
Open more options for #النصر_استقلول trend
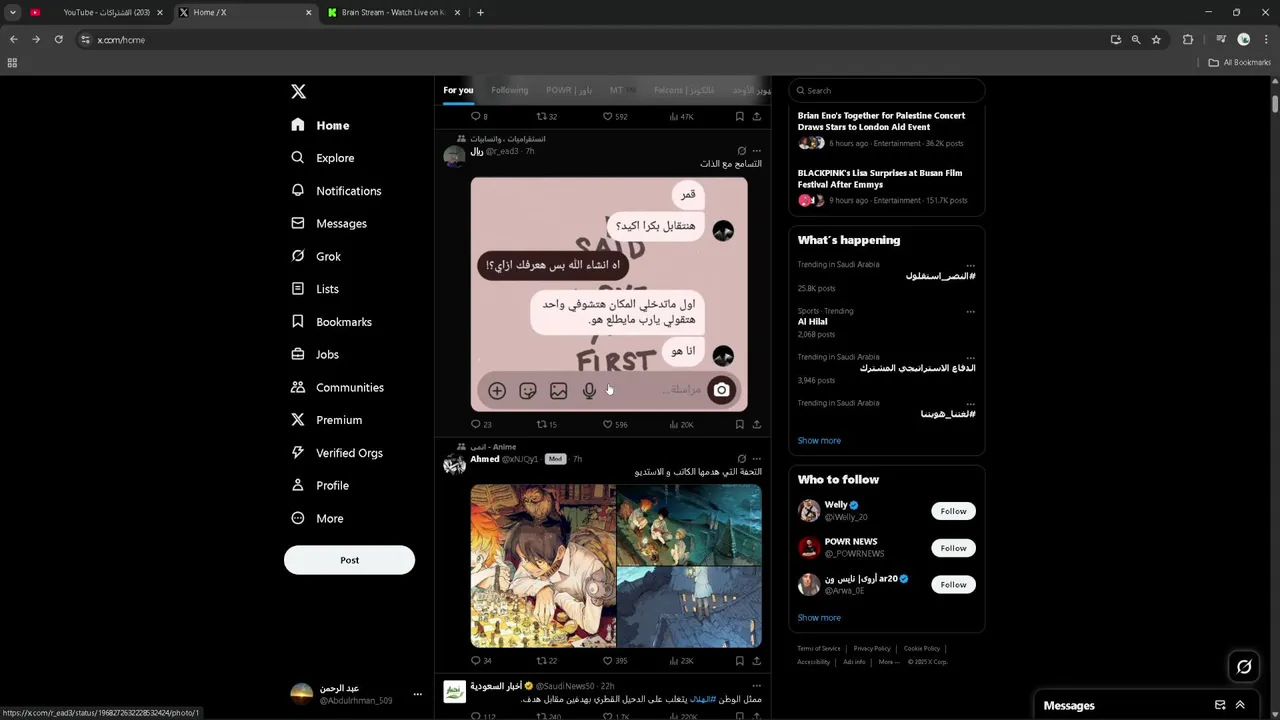tap(970, 265)
